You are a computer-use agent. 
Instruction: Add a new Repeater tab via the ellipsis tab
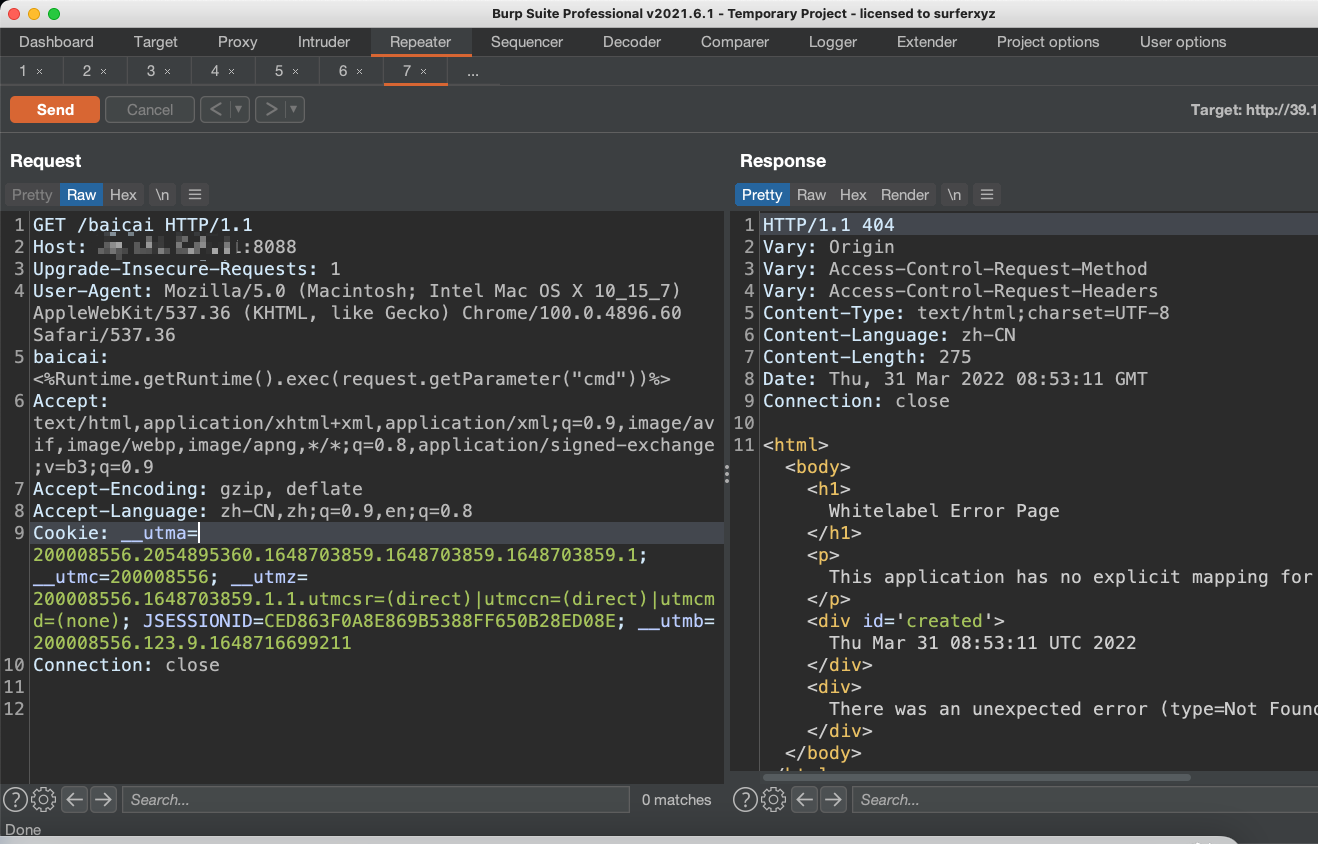[x=473, y=71]
